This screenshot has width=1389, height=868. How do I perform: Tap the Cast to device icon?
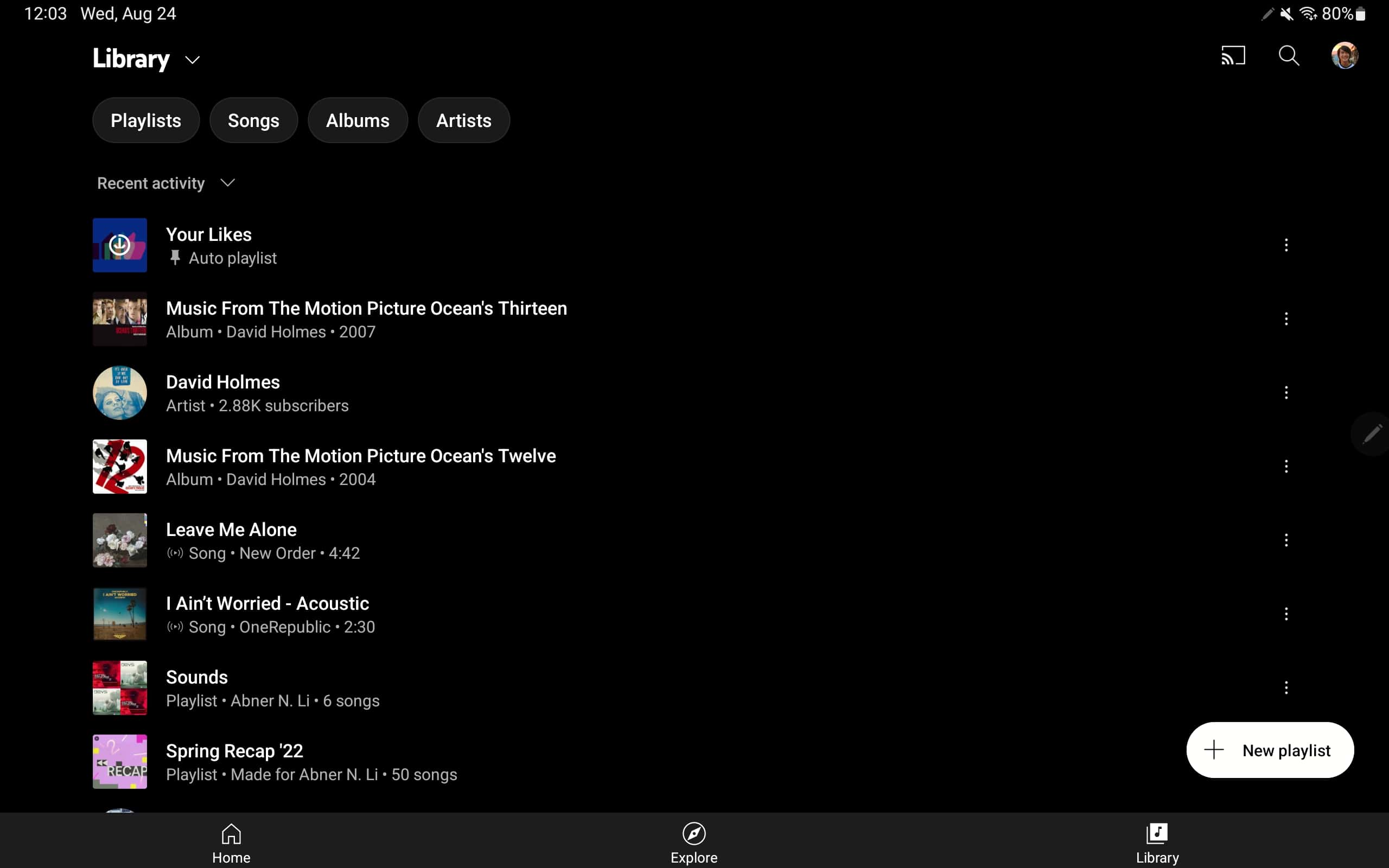[1233, 56]
